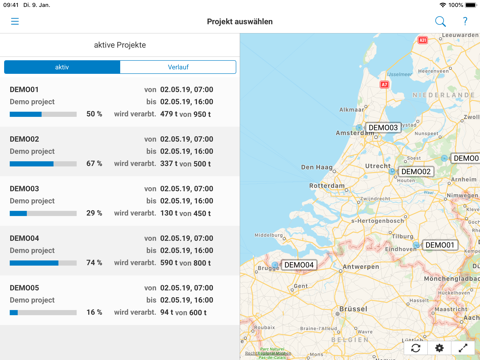Tap DEMO02 progress bar at 67 %
Viewport: 480px width, 360px height.
pyautogui.click(x=43, y=164)
